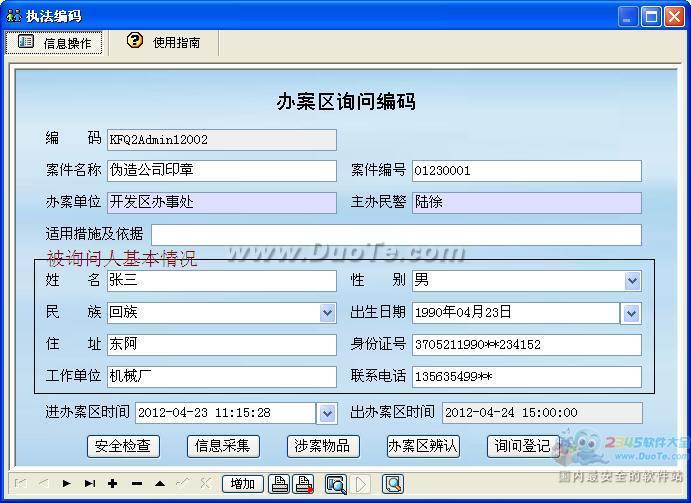Click the 出生日期 value 1990年04月23日
This screenshot has height=503, width=691.
coord(463,313)
